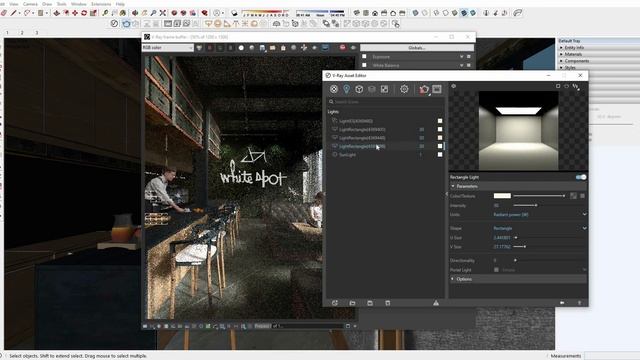Image resolution: width=640 pixels, height=360 pixels.
Task: Select the Rotate tool in SketchUp toolbar
Action: [84, 13]
